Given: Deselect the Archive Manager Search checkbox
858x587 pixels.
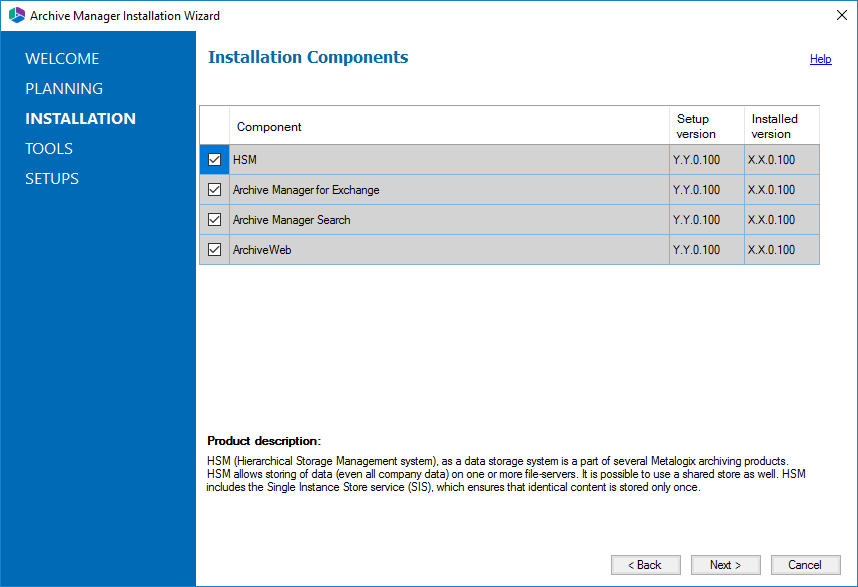Looking at the screenshot, I should pyautogui.click(x=214, y=220).
